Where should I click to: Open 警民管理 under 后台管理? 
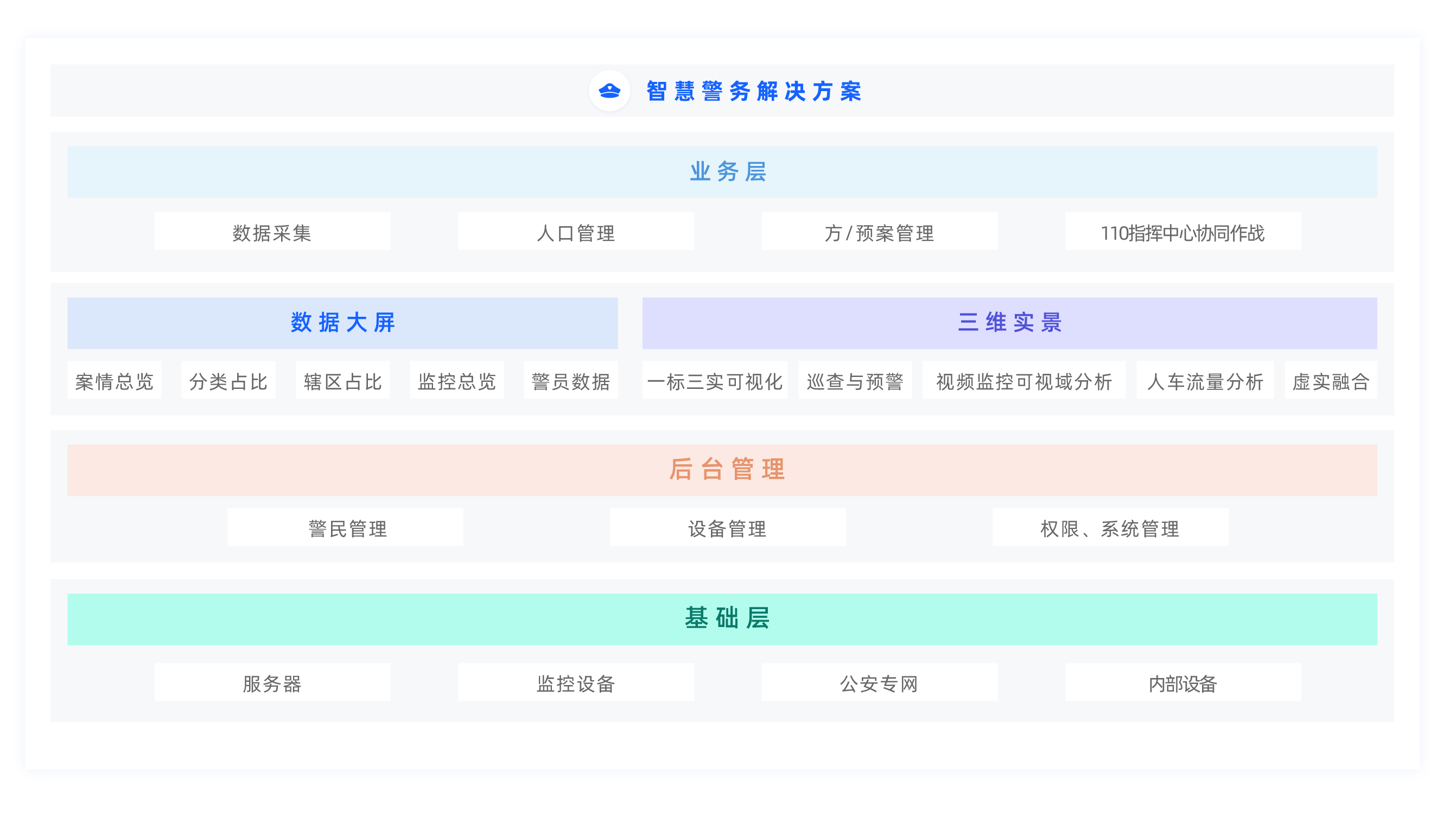point(346,528)
